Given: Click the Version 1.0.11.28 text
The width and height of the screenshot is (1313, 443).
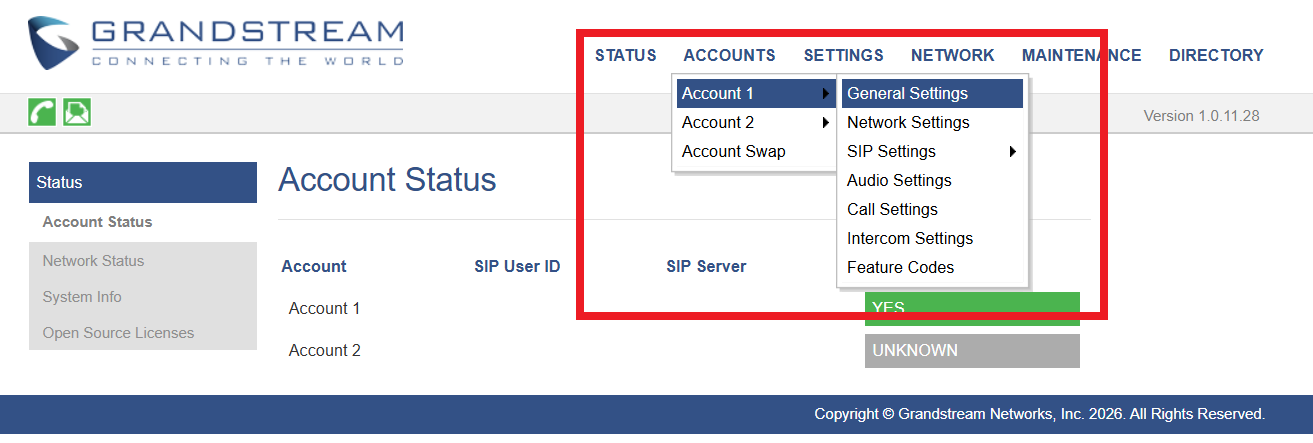Looking at the screenshot, I should [x=1201, y=116].
